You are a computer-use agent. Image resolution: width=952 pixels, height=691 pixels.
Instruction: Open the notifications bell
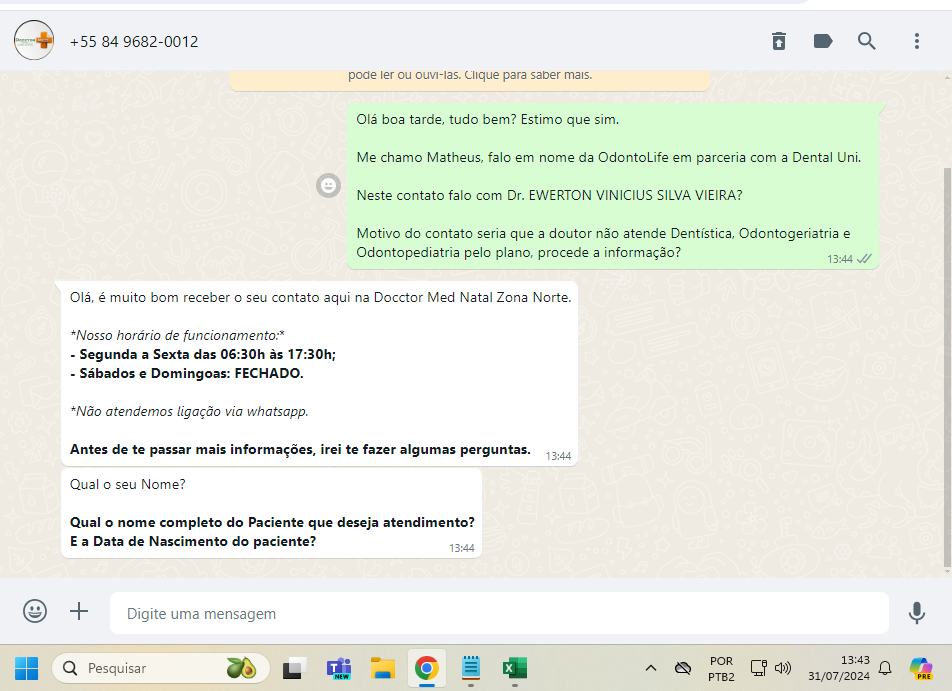point(885,668)
